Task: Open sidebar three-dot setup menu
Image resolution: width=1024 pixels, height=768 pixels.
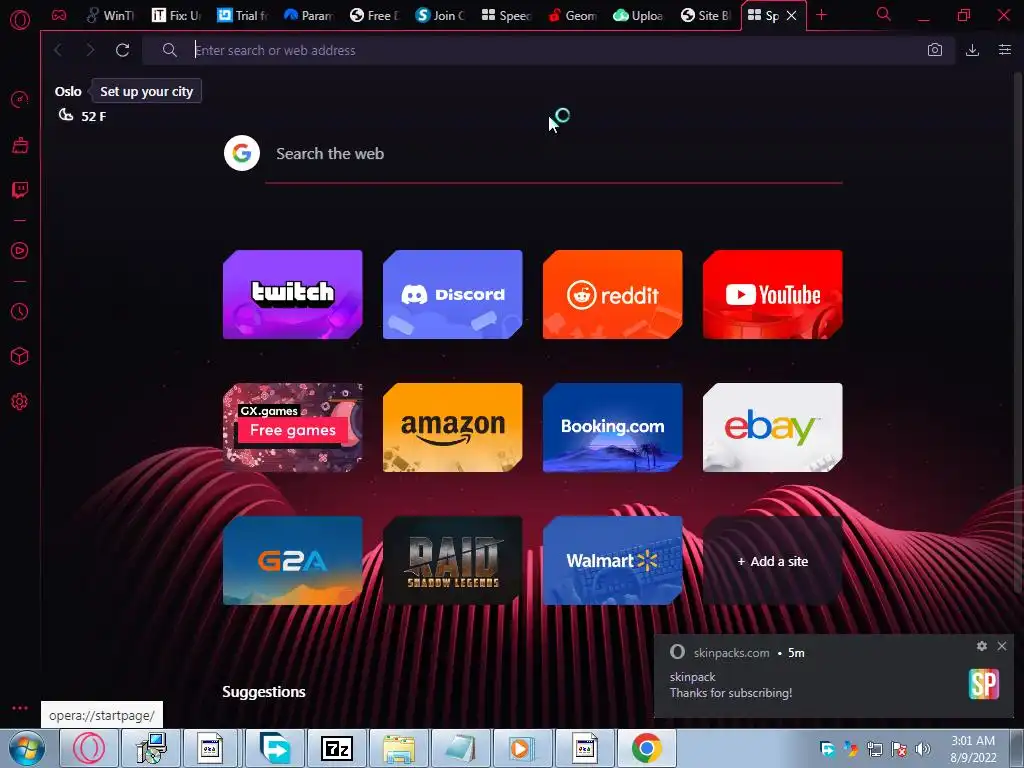Action: point(20,708)
